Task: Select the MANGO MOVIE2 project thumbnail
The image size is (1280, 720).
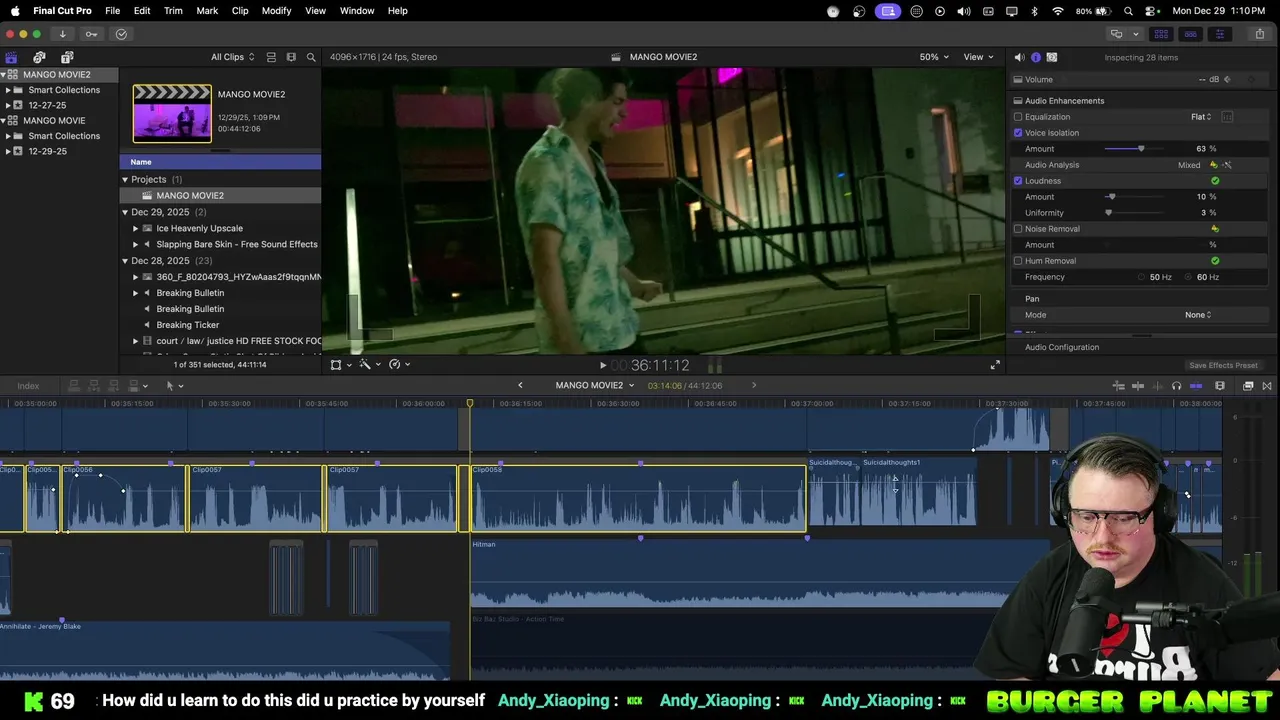Action: pos(172,113)
